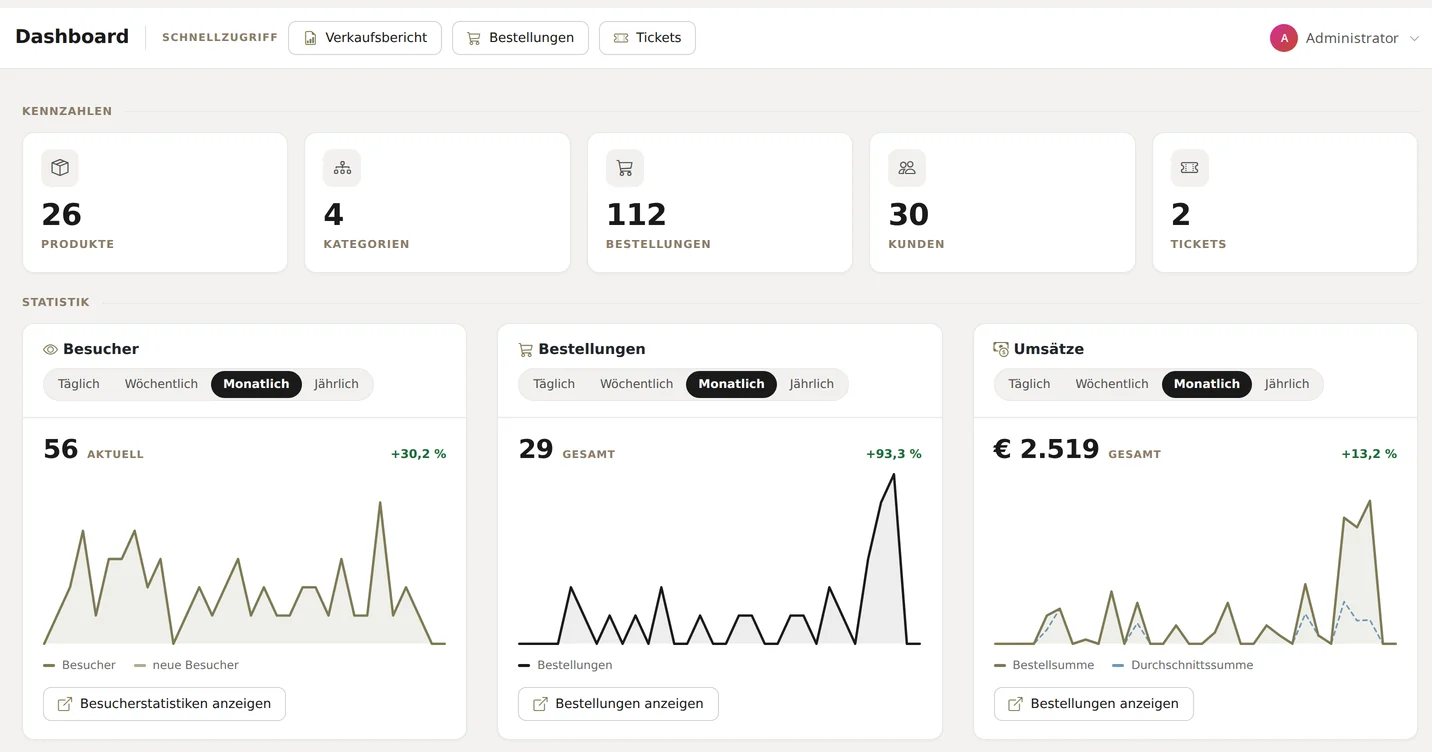Switch the Besucher chart to Täglich
This screenshot has width=1432, height=752.
[79, 384]
